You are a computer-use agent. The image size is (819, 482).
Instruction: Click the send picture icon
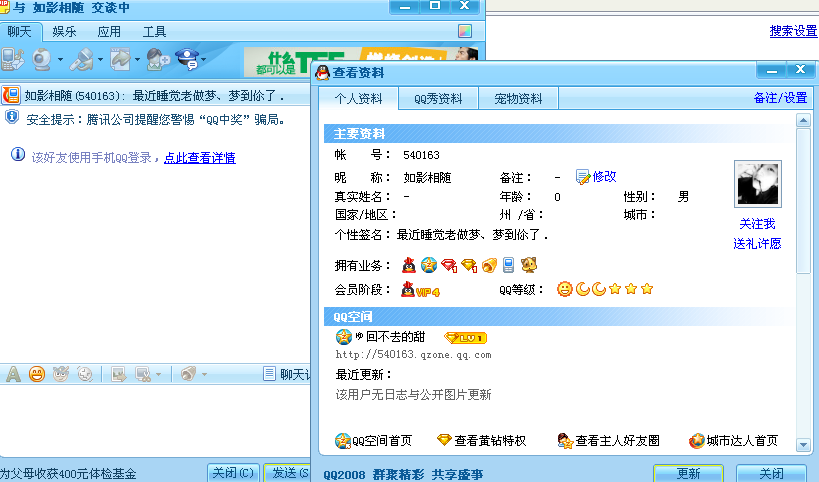click(119, 374)
